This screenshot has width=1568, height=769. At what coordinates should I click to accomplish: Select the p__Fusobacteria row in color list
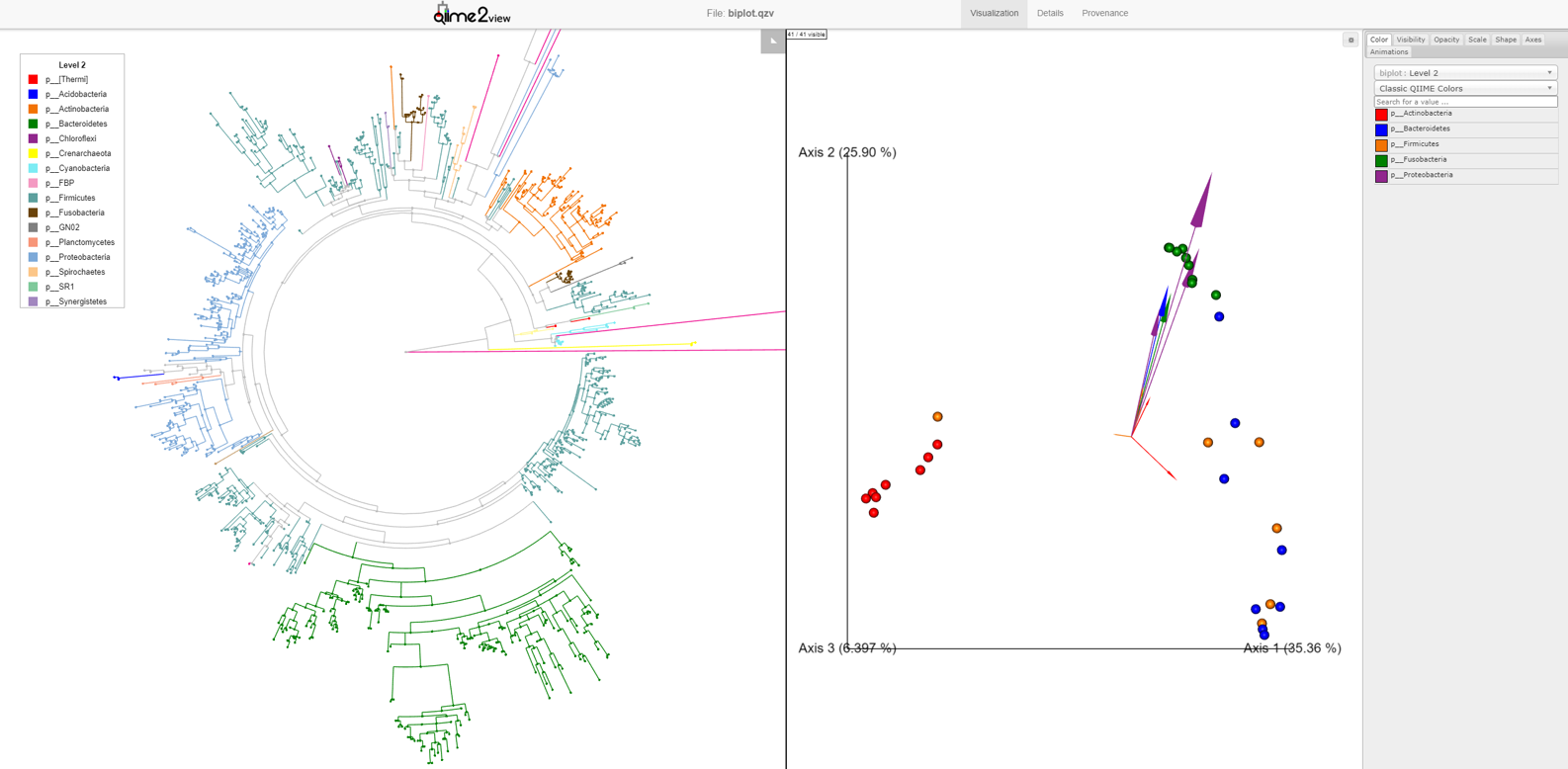click(x=1465, y=160)
